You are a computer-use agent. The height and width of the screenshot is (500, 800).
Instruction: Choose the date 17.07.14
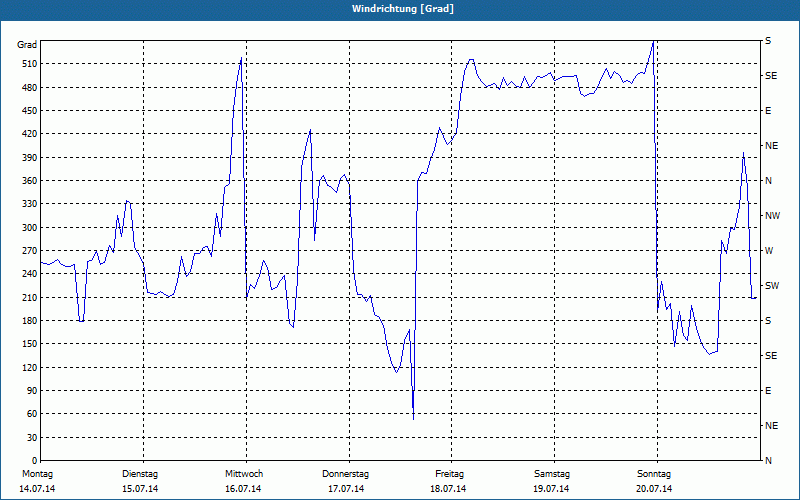point(346,489)
